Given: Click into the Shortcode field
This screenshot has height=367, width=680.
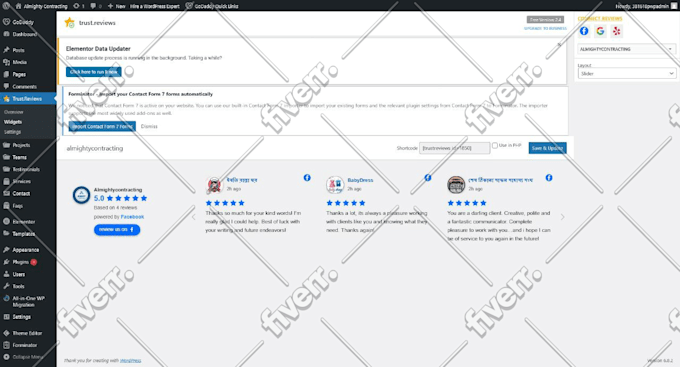Looking at the screenshot, I should coord(454,148).
